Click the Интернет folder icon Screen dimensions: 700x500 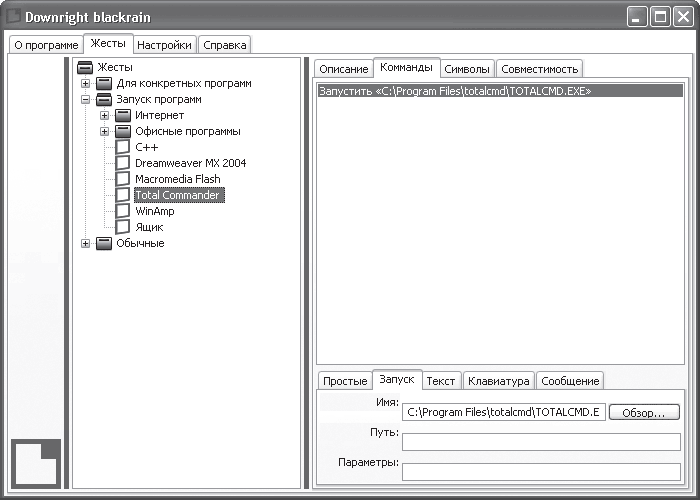tap(123, 116)
